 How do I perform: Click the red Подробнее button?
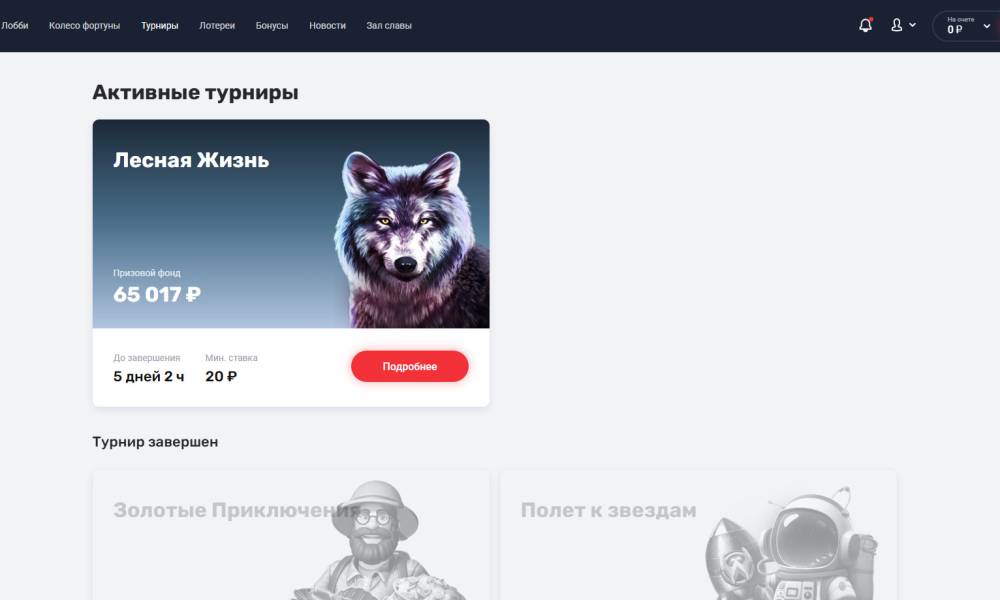(409, 366)
